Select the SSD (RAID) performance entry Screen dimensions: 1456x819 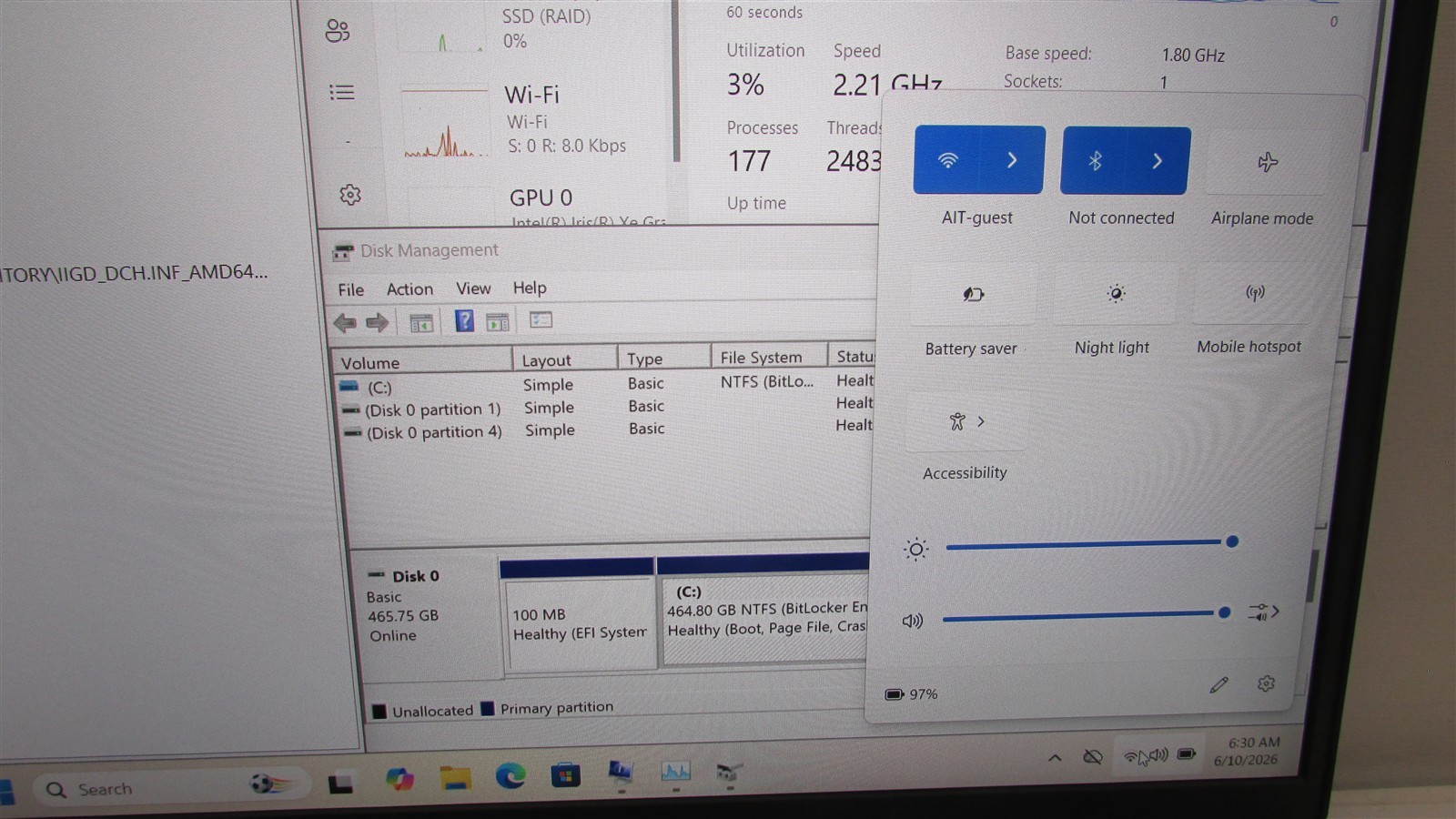coord(533,27)
